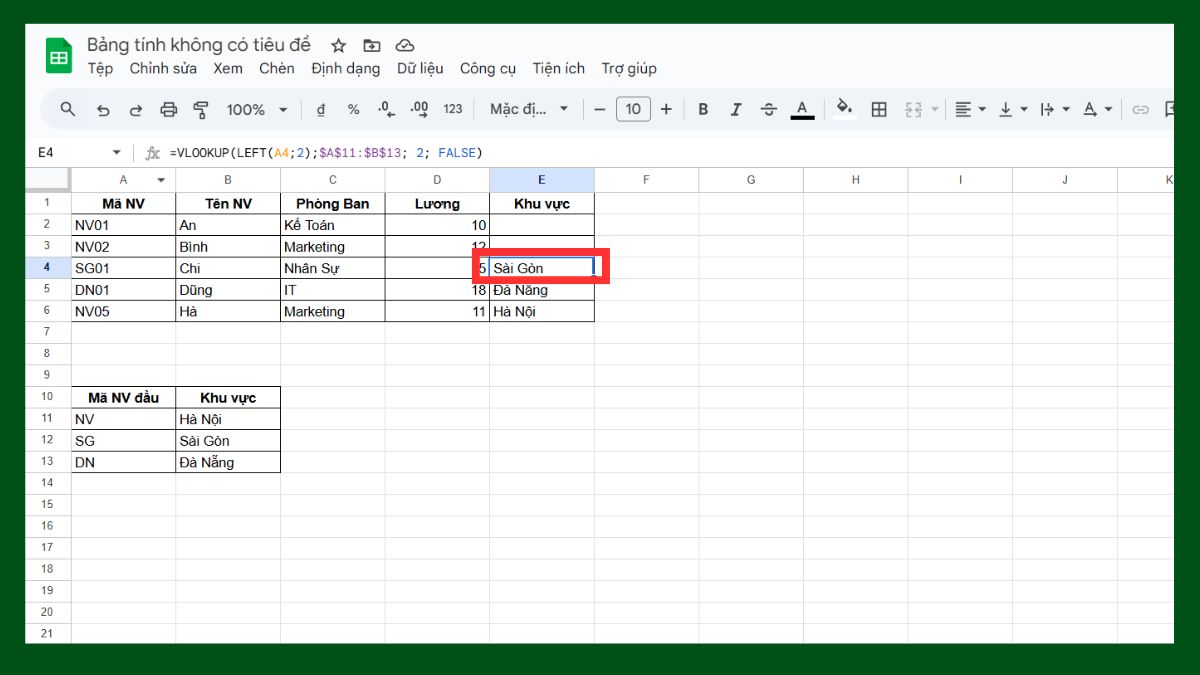Apply currency format with the đ icon
The width and height of the screenshot is (1200, 675).
tap(319, 109)
